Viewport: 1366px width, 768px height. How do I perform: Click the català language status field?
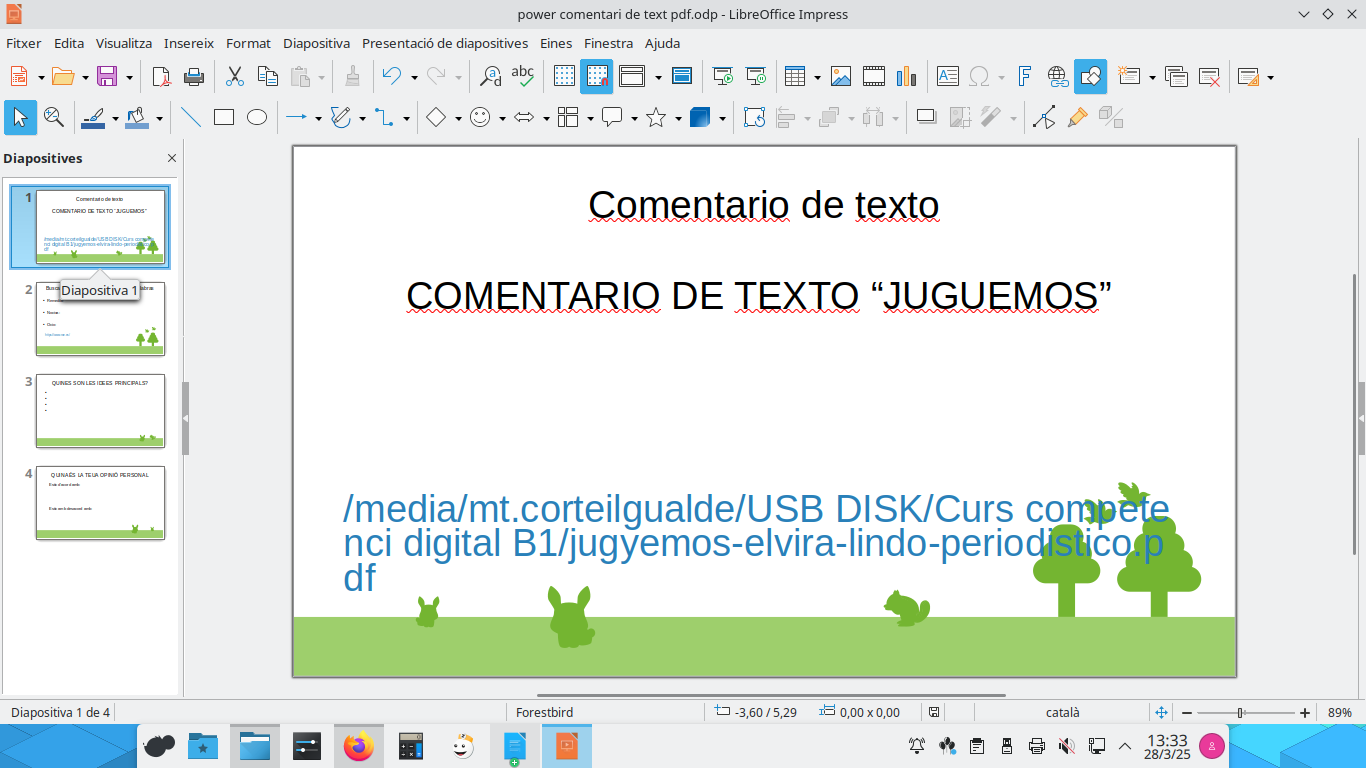pos(1062,712)
